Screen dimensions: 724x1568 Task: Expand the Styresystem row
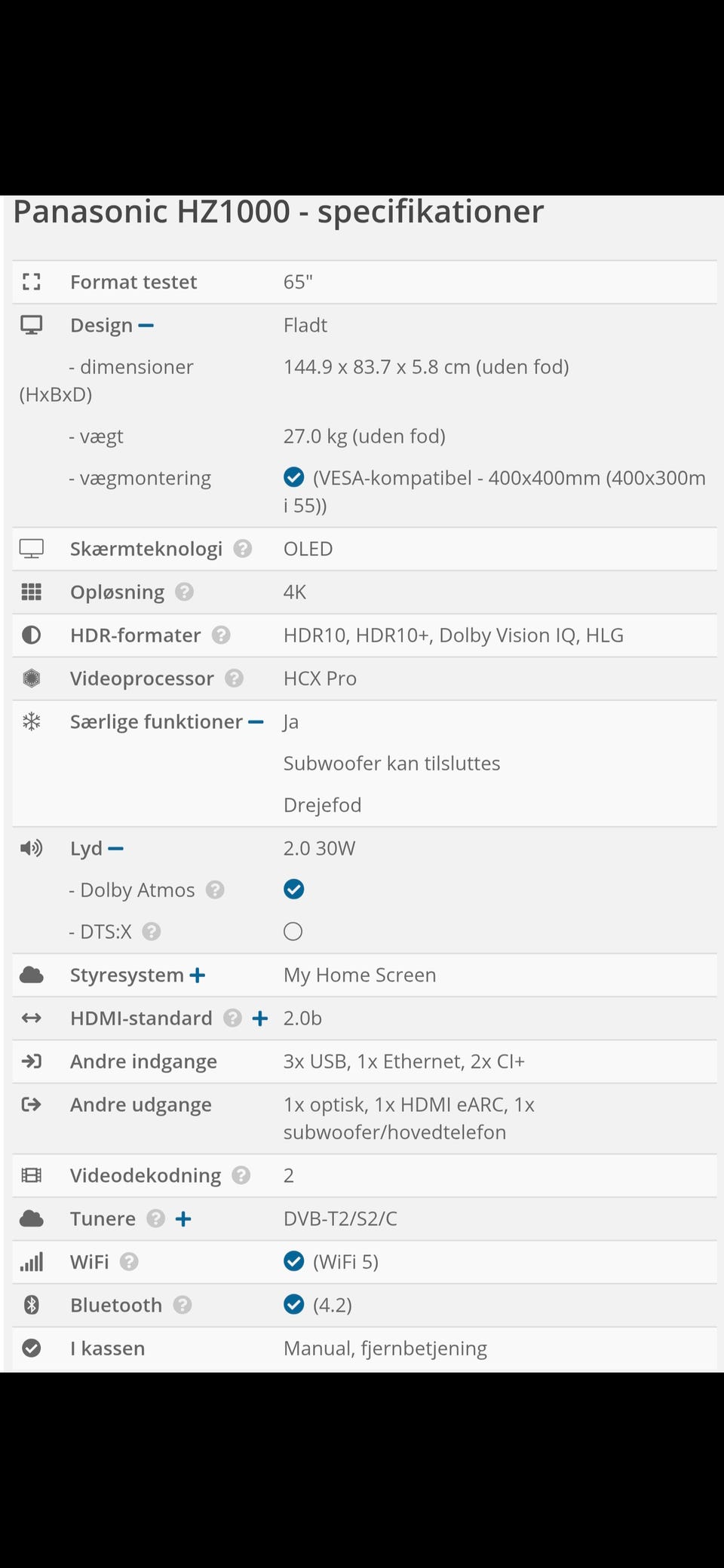[198, 975]
